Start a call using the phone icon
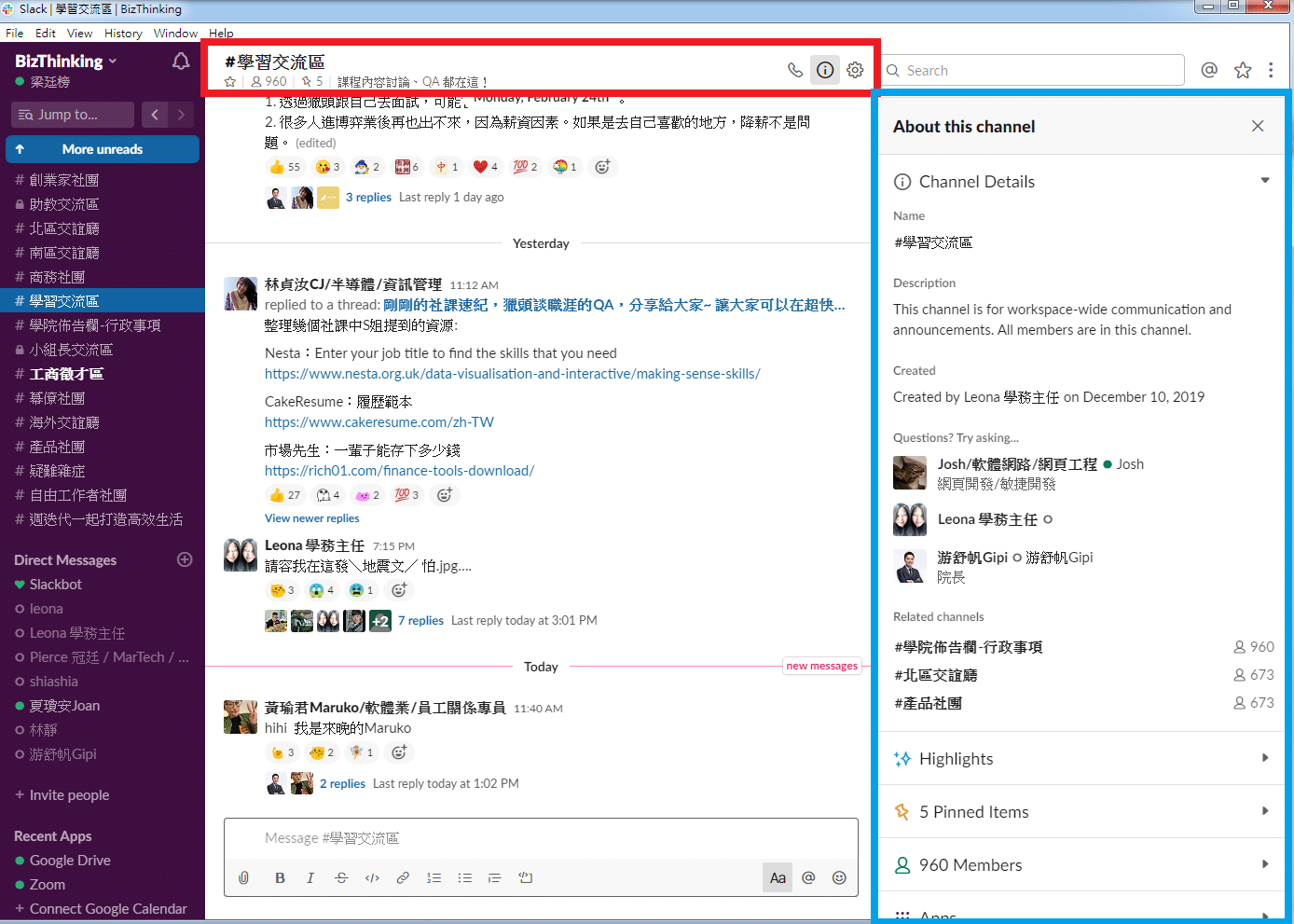 (794, 70)
